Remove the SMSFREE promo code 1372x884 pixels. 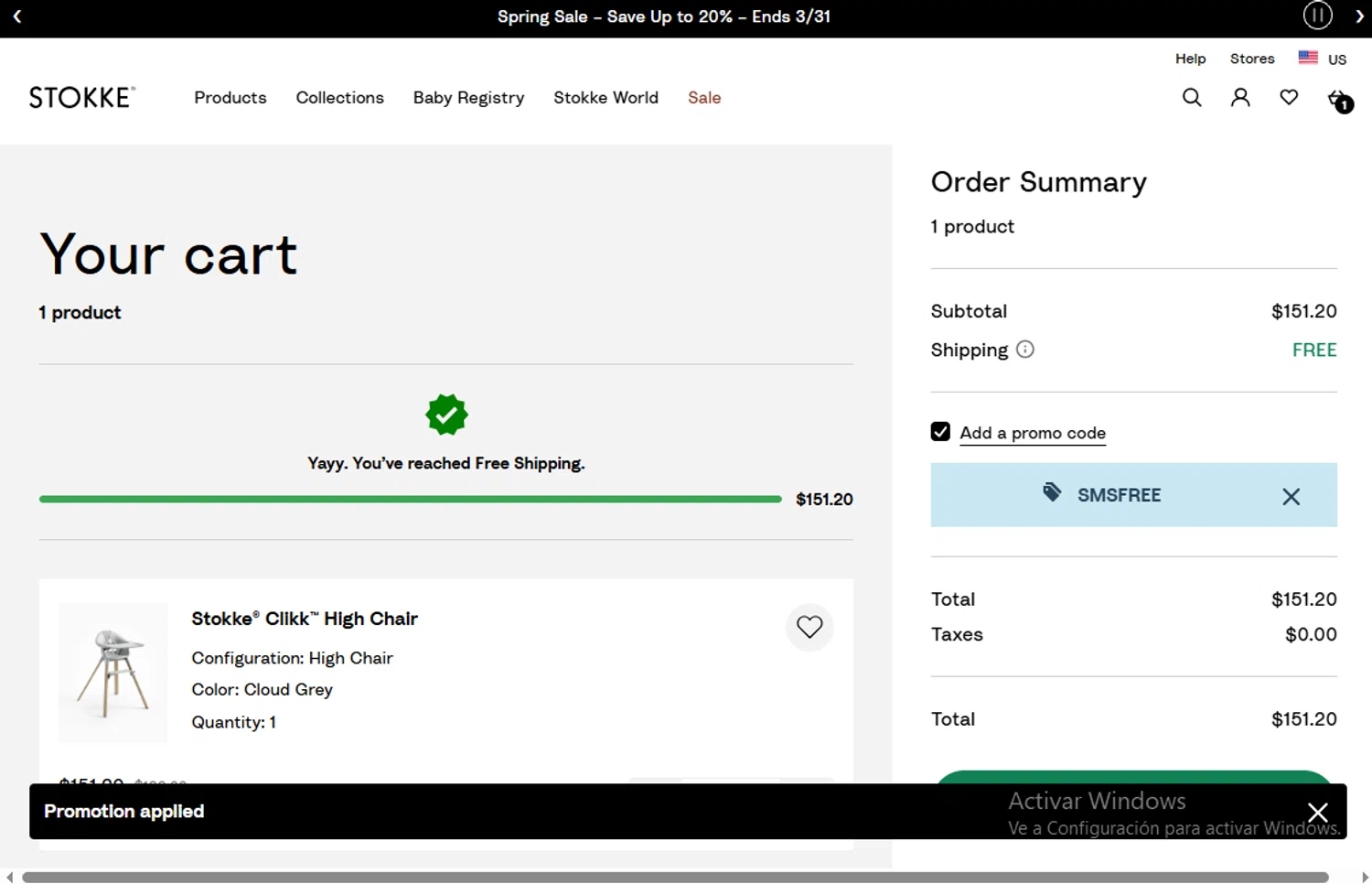[x=1291, y=496]
